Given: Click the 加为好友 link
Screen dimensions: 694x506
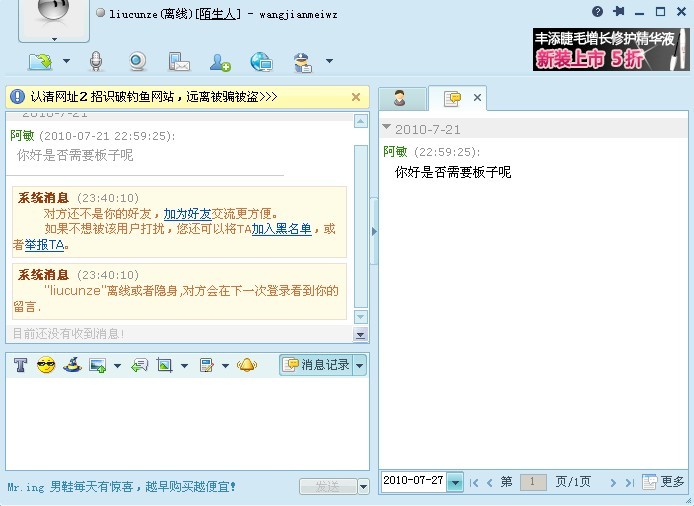Looking at the screenshot, I should (x=186, y=214).
